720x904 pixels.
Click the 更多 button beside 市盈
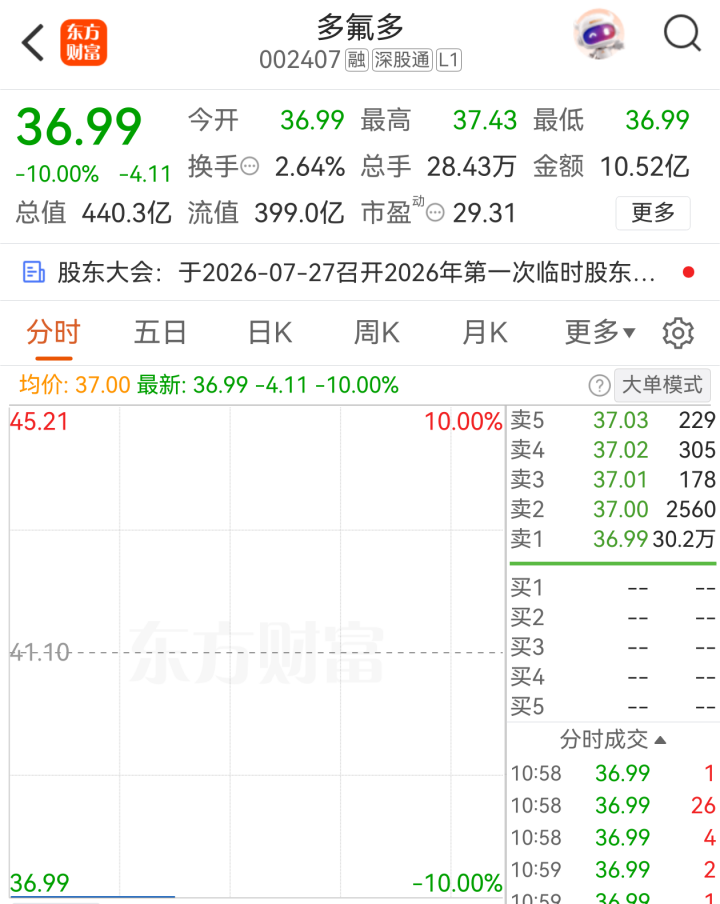coord(653,213)
